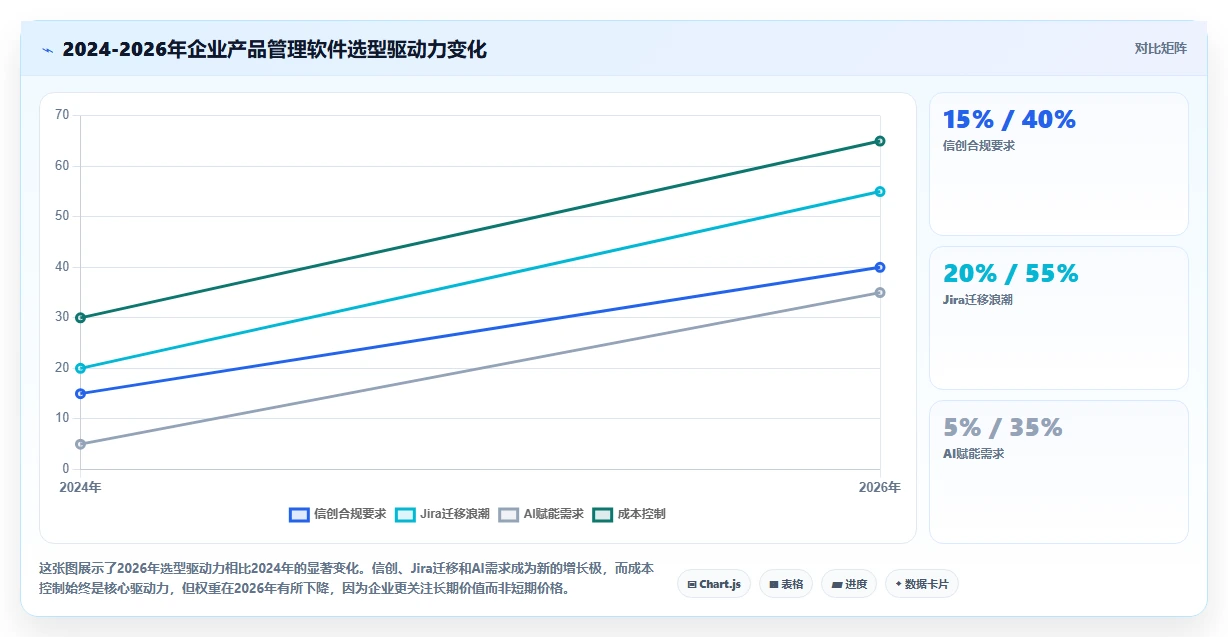The height and width of the screenshot is (637, 1228).
Task: Select the 15% / 40% 信创合规要求 card
Action: pyautogui.click(x=1059, y=164)
